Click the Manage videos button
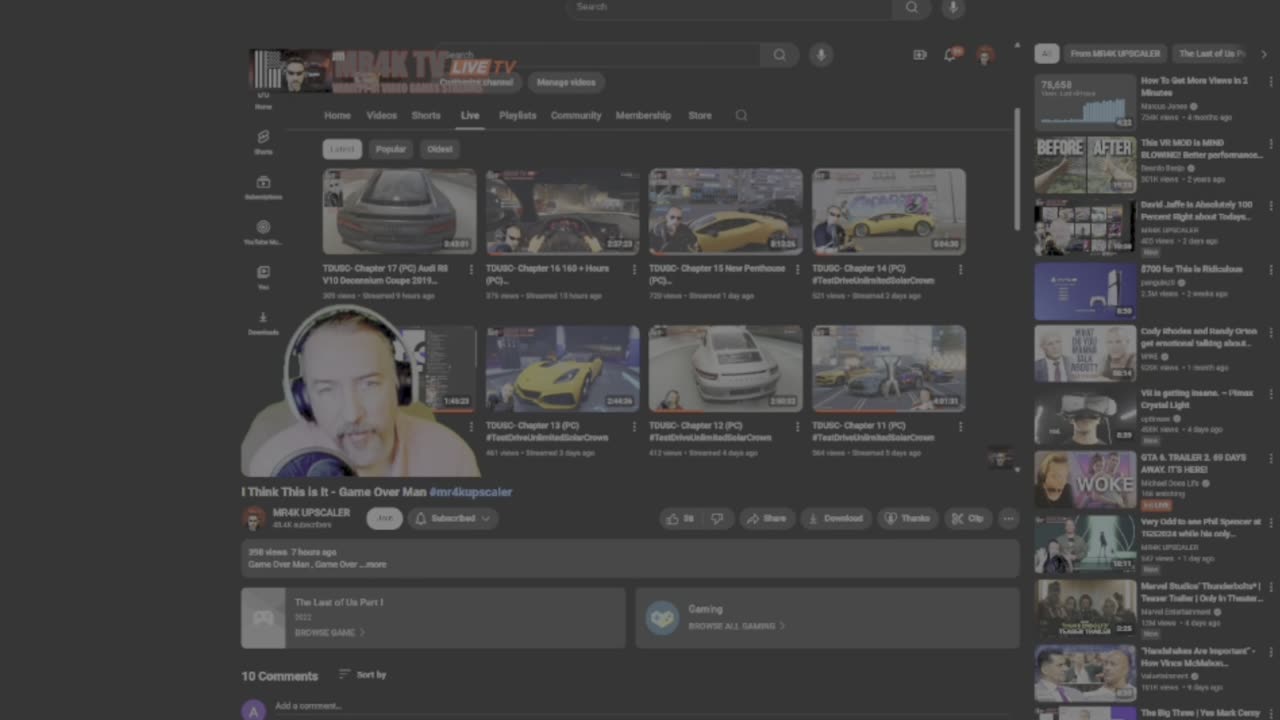The height and width of the screenshot is (720, 1280). click(x=566, y=82)
